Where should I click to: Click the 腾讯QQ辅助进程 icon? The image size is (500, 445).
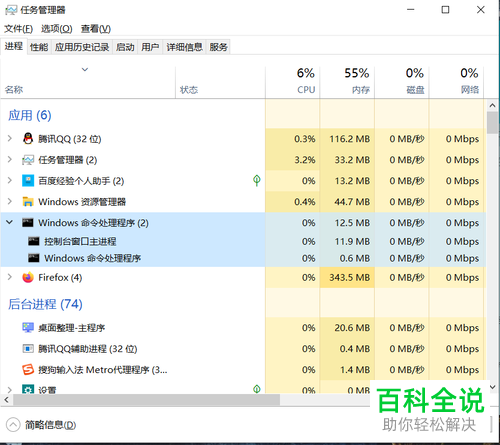tap(28, 349)
